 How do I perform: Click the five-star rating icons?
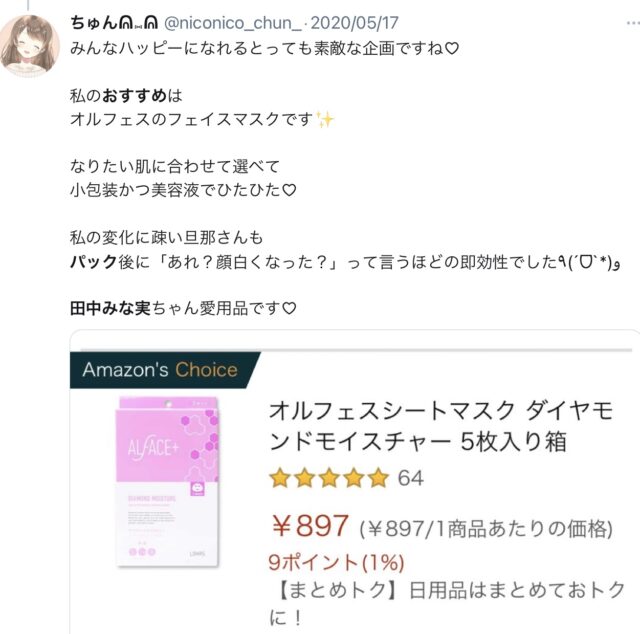click(329, 478)
